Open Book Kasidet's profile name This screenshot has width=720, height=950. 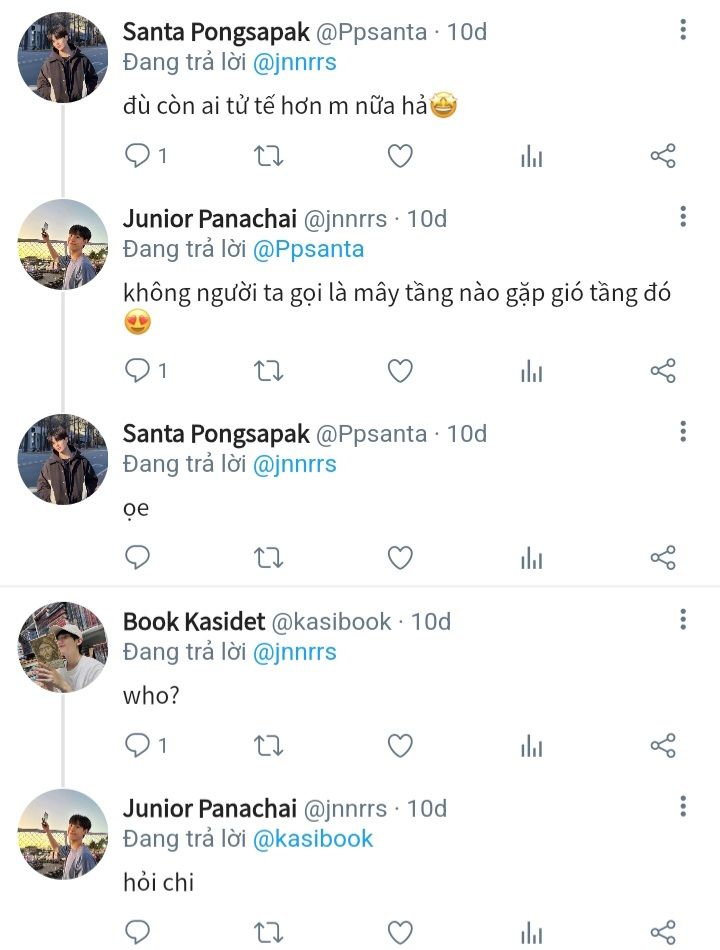point(194,621)
